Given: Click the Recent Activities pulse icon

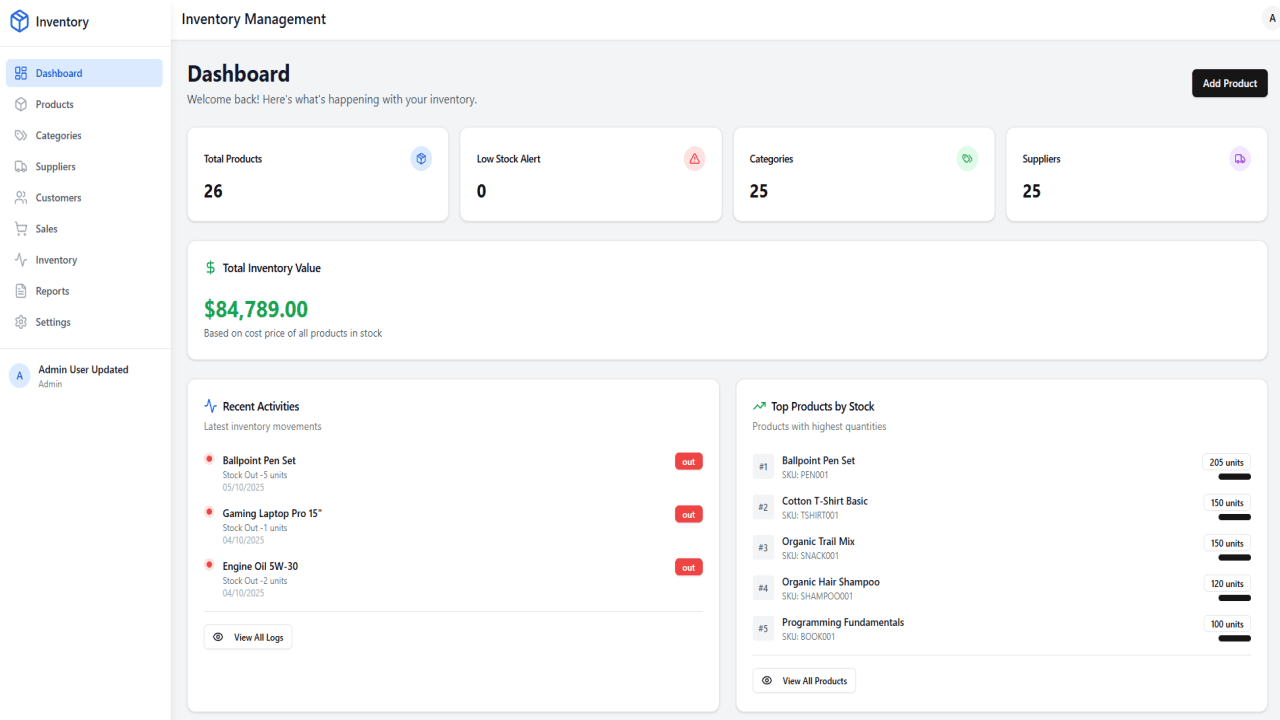Looking at the screenshot, I should pyautogui.click(x=210, y=406).
